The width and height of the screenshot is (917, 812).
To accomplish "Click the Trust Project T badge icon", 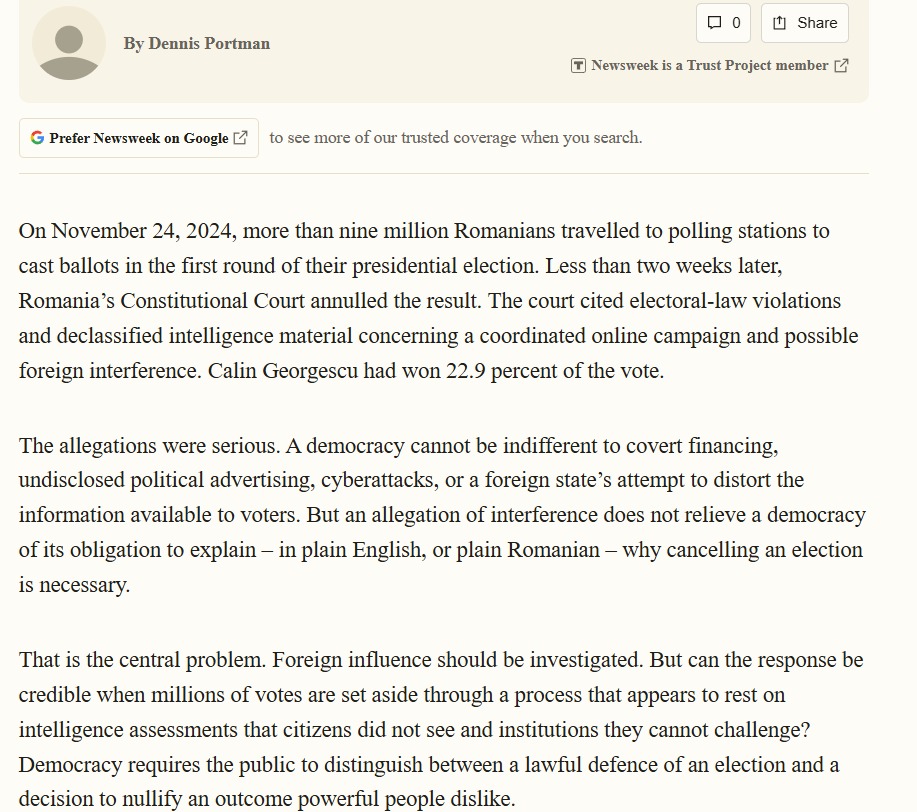I will tap(578, 66).
